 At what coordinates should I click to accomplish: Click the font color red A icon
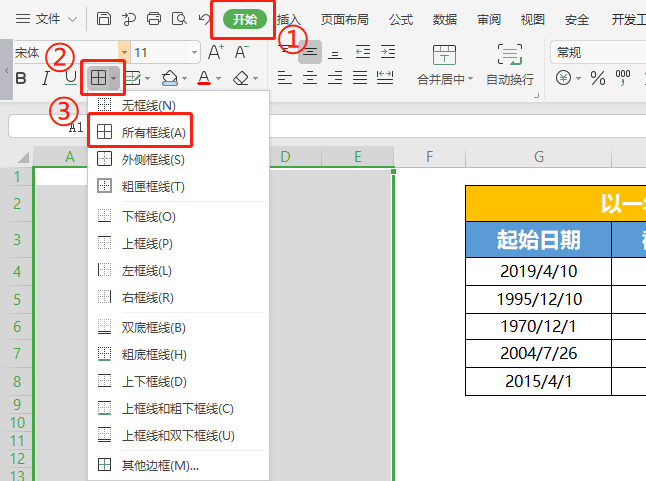204,77
